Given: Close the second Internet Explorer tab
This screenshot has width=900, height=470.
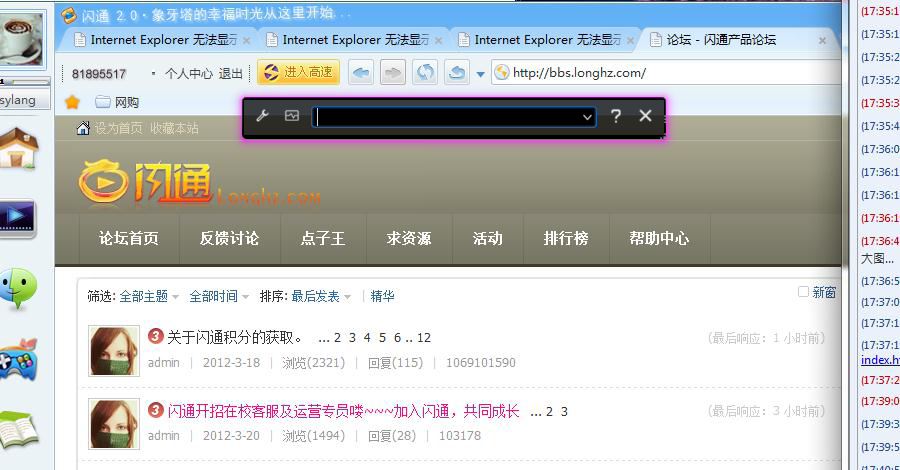Looking at the screenshot, I should click(x=439, y=40).
